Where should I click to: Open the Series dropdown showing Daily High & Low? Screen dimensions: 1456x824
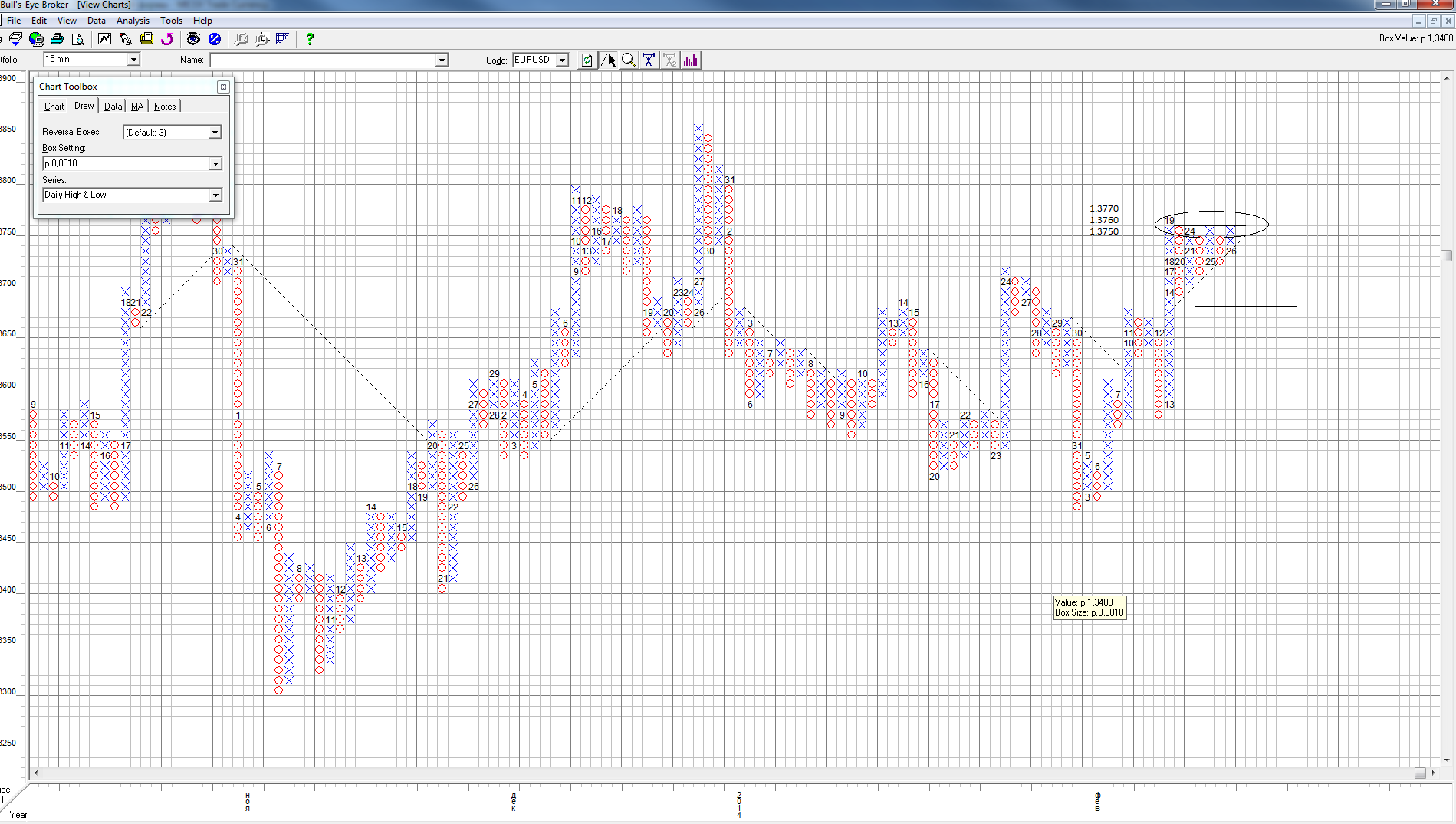point(215,195)
